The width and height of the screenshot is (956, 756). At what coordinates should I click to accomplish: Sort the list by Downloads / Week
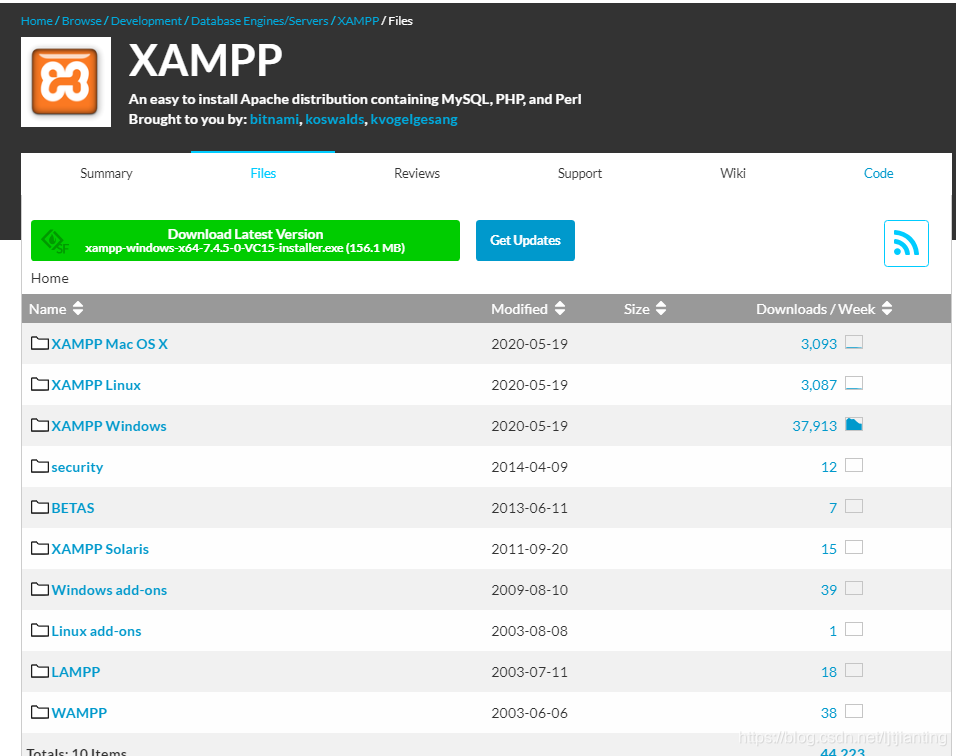point(824,308)
